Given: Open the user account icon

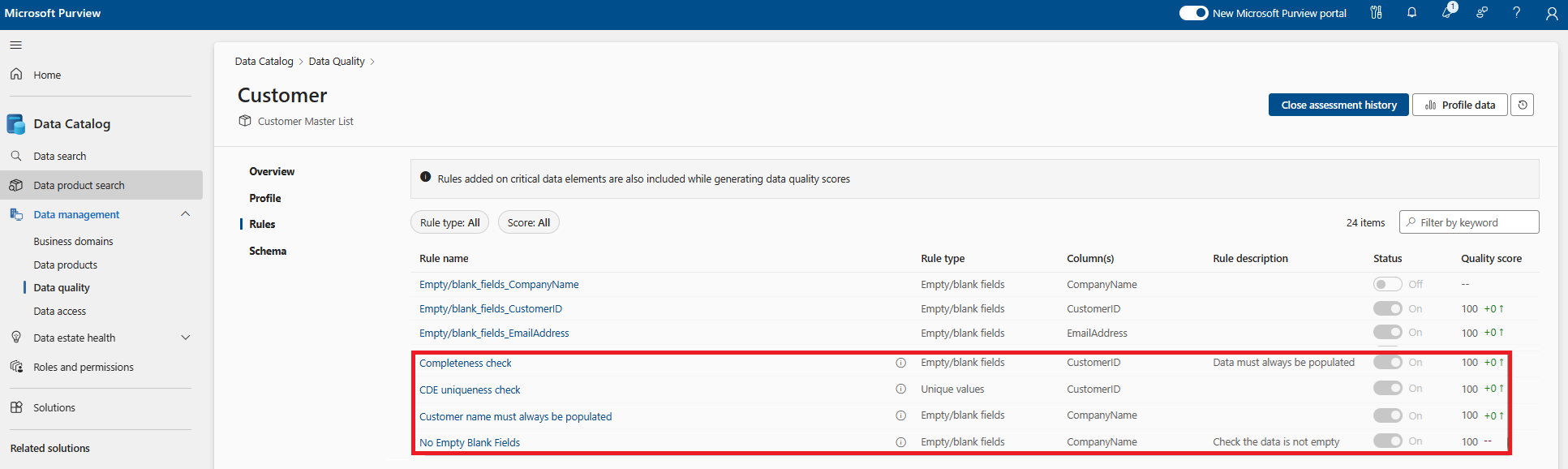Looking at the screenshot, I should 1551,13.
